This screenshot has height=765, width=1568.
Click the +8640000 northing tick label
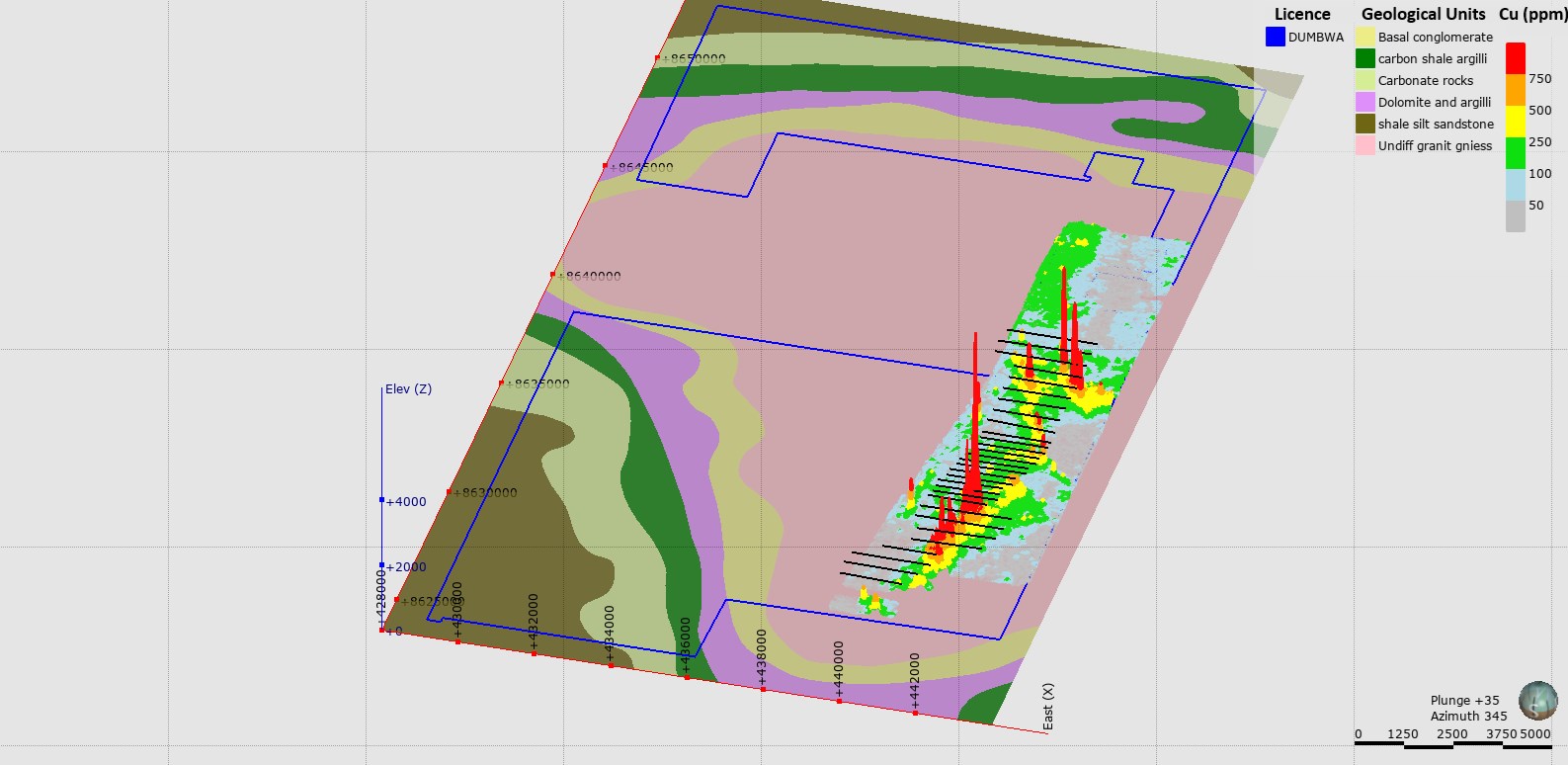coord(590,276)
